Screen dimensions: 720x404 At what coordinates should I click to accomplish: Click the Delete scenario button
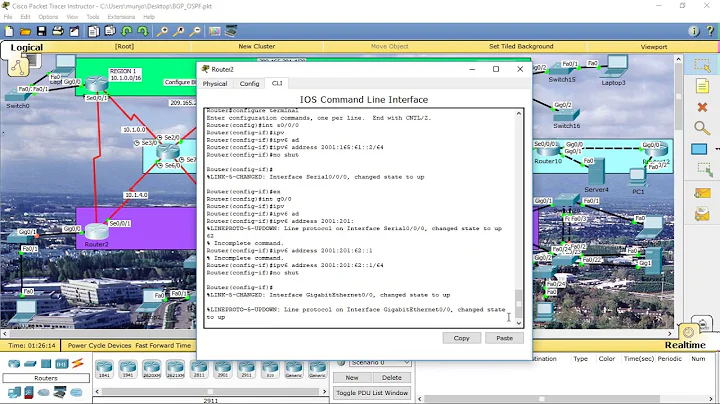coord(392,377)
